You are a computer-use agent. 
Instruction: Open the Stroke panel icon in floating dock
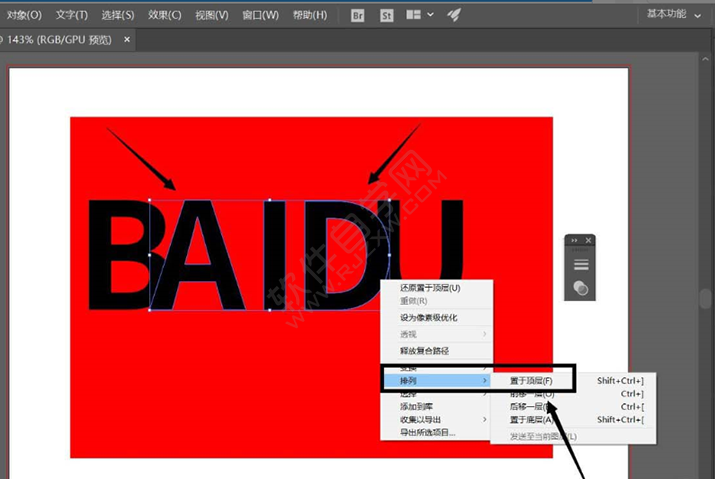(x=581, y=265)
